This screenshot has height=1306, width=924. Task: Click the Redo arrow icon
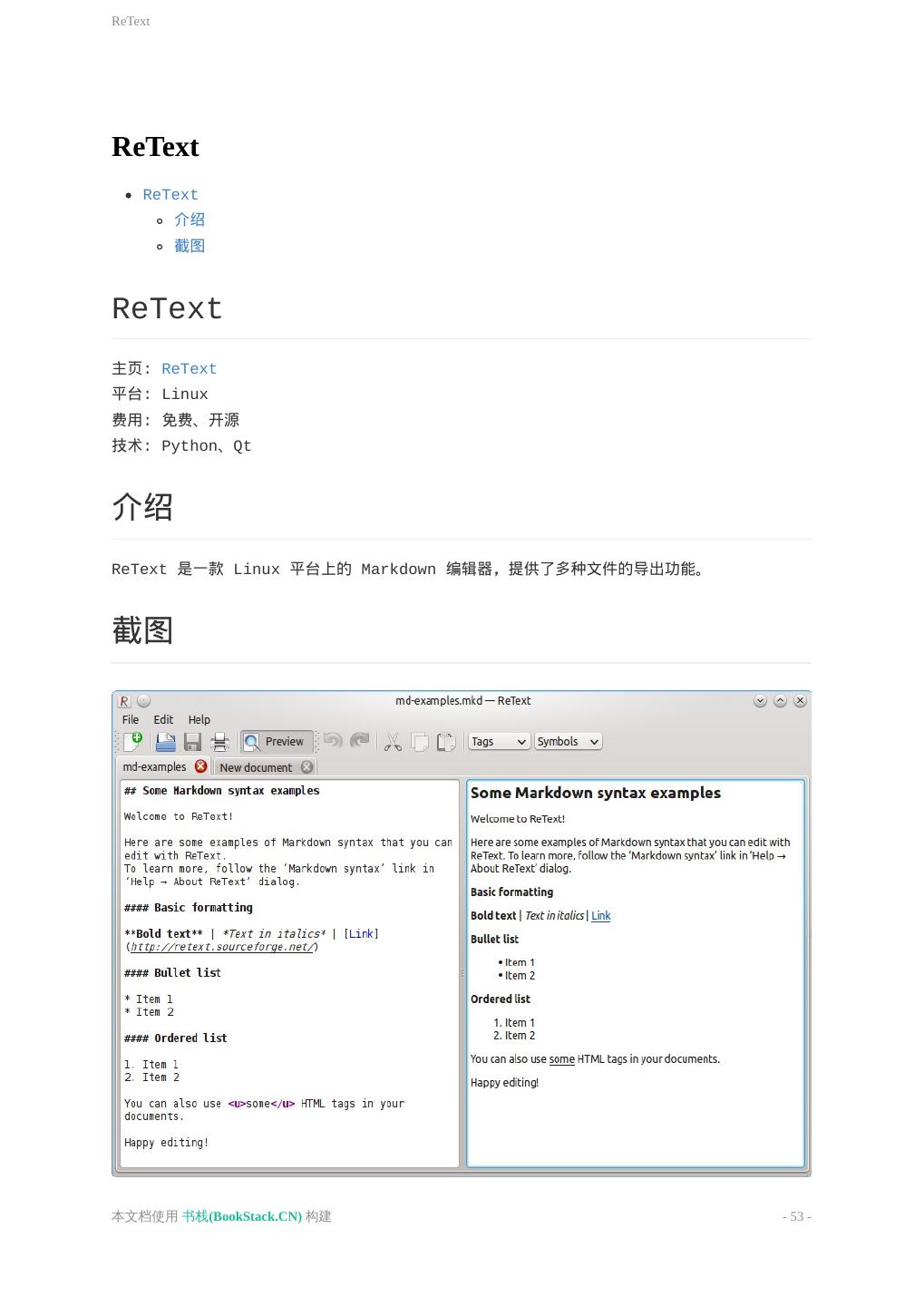(360, 741)
